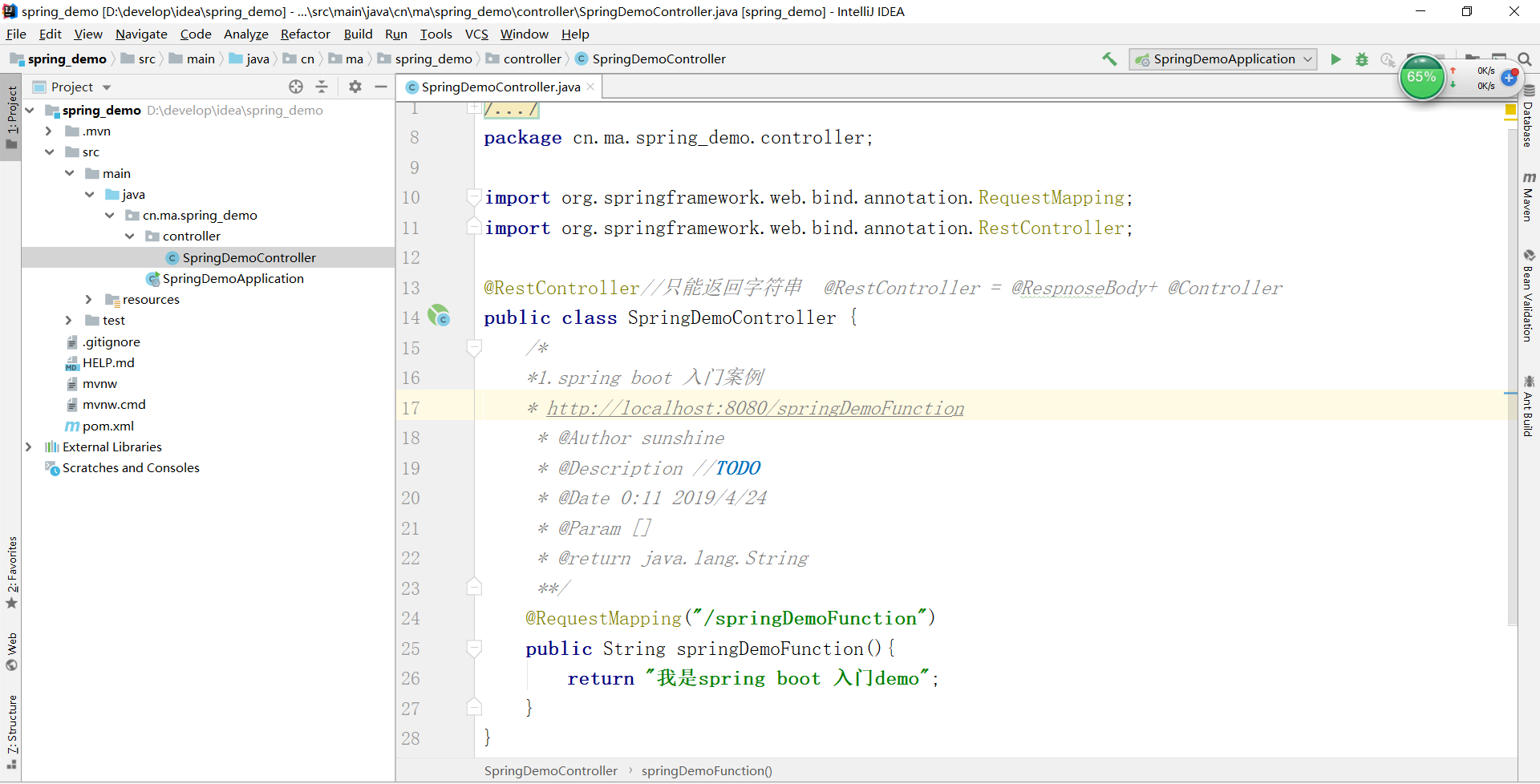Screen dimensions: 1540x784
Task: Run SpringDemoApplication with the green play button
Action: (1335, 59)
